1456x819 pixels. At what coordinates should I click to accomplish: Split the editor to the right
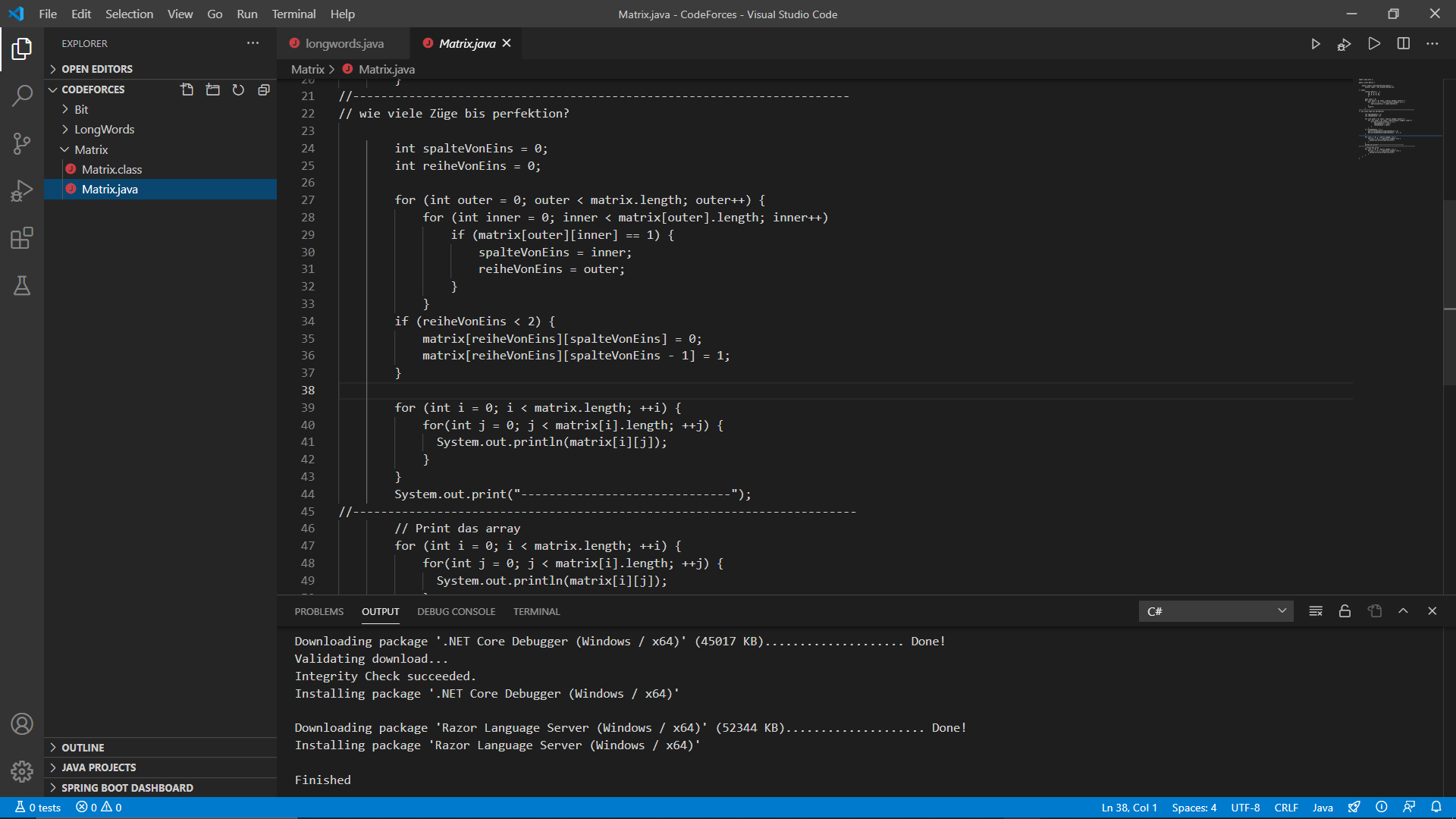pos(1403,44)
